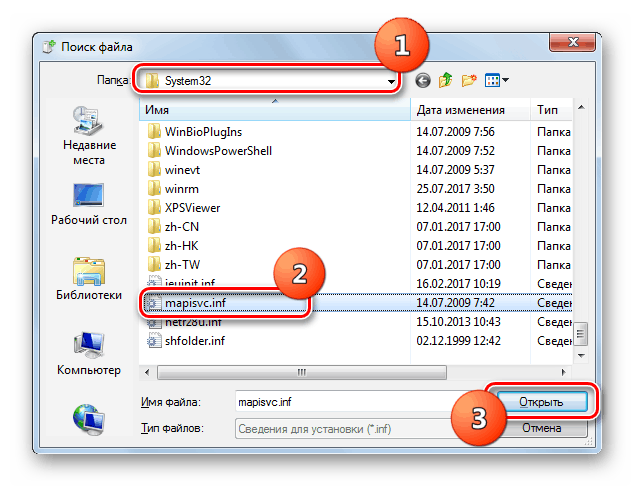The width and height of the screenshot is (635, 487).
Task: Select the shfolder.inf file icon
Action: 154,341
